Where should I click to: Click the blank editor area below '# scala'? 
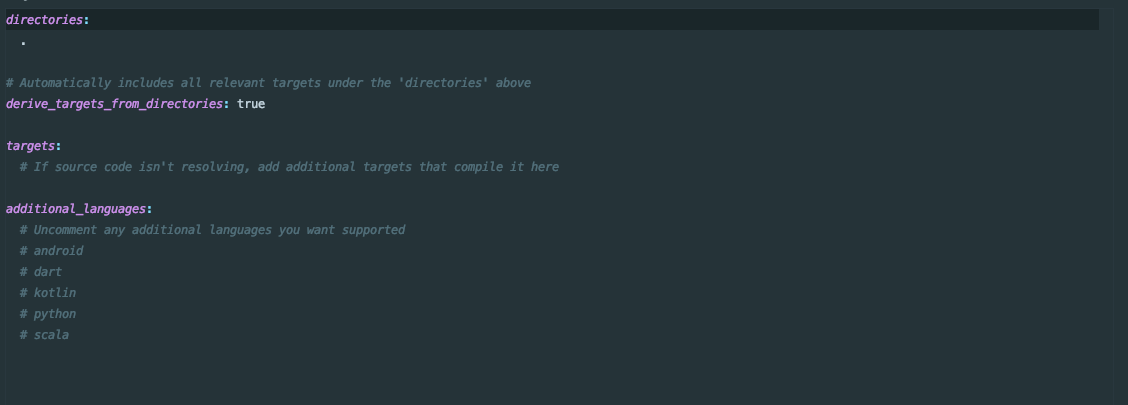click(552, 374)
